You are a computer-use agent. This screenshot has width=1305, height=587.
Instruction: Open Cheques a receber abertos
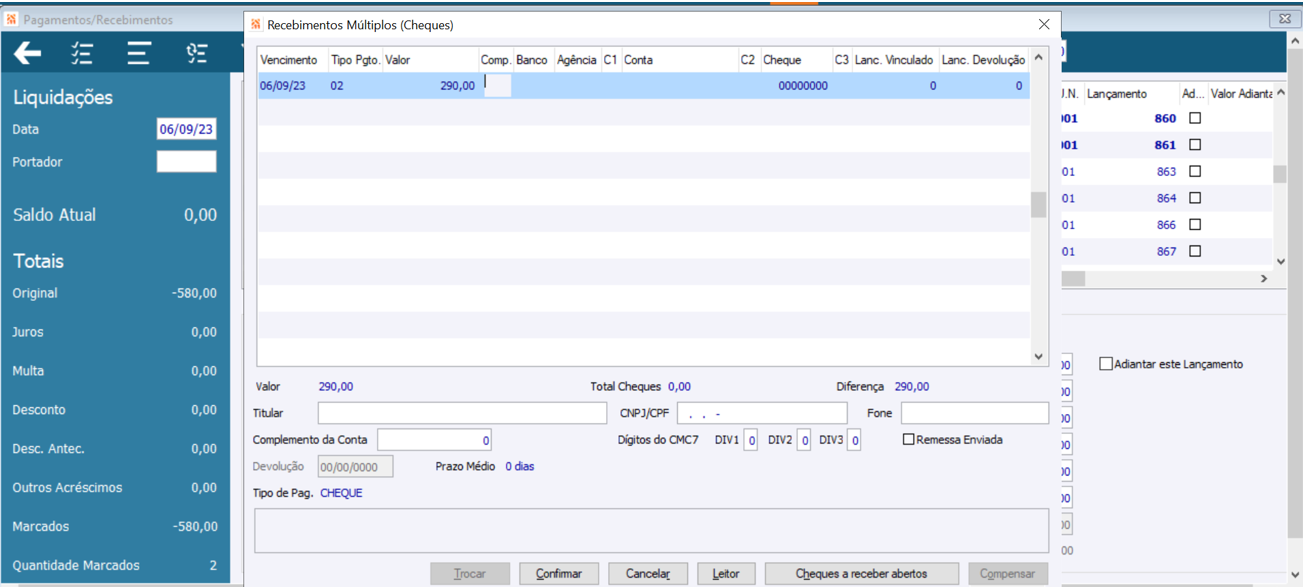(x=862, y=574)
